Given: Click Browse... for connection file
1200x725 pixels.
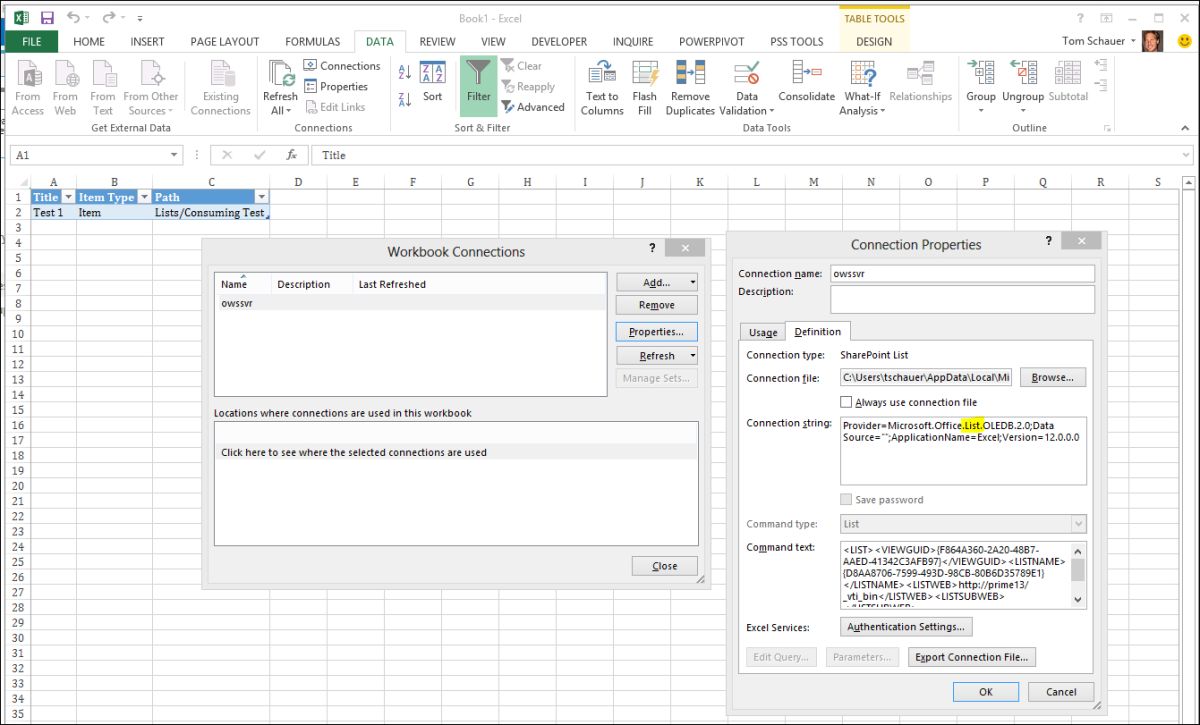Looking at the screenshot, I should pyautogui.click(x=1052, y=377).
